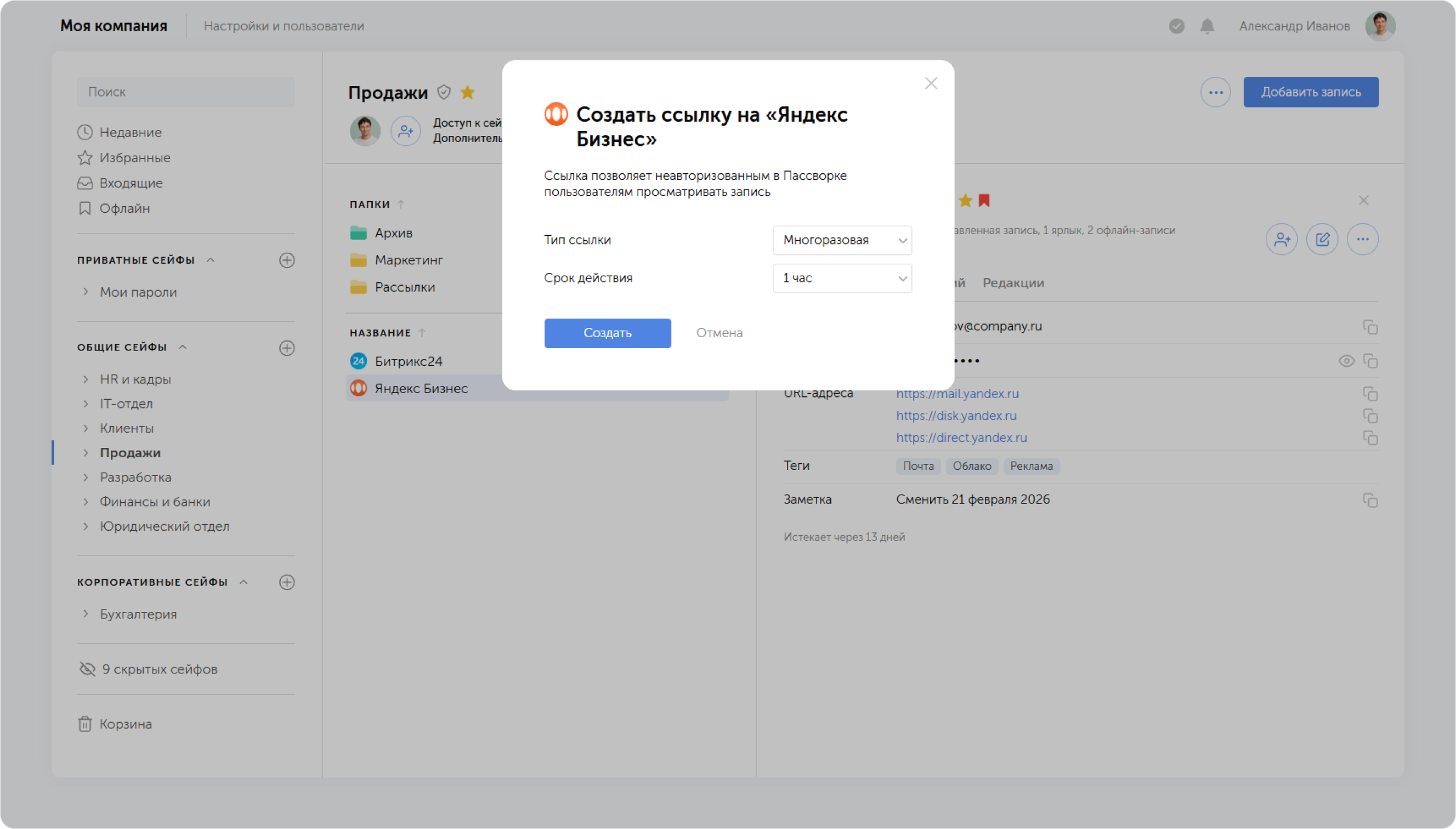This screenshot has width=1456, height=829.
Task: Show «9 скрытых сейфов»
Action: coord(148,669)
